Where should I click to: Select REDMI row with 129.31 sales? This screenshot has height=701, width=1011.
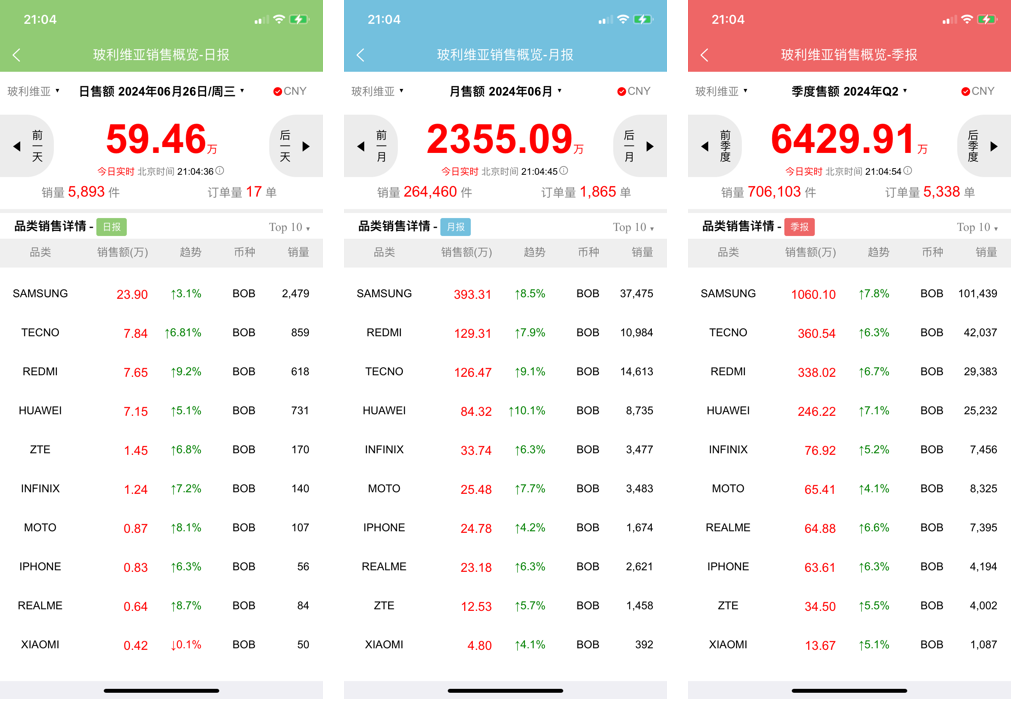click(x=506, y=333)
